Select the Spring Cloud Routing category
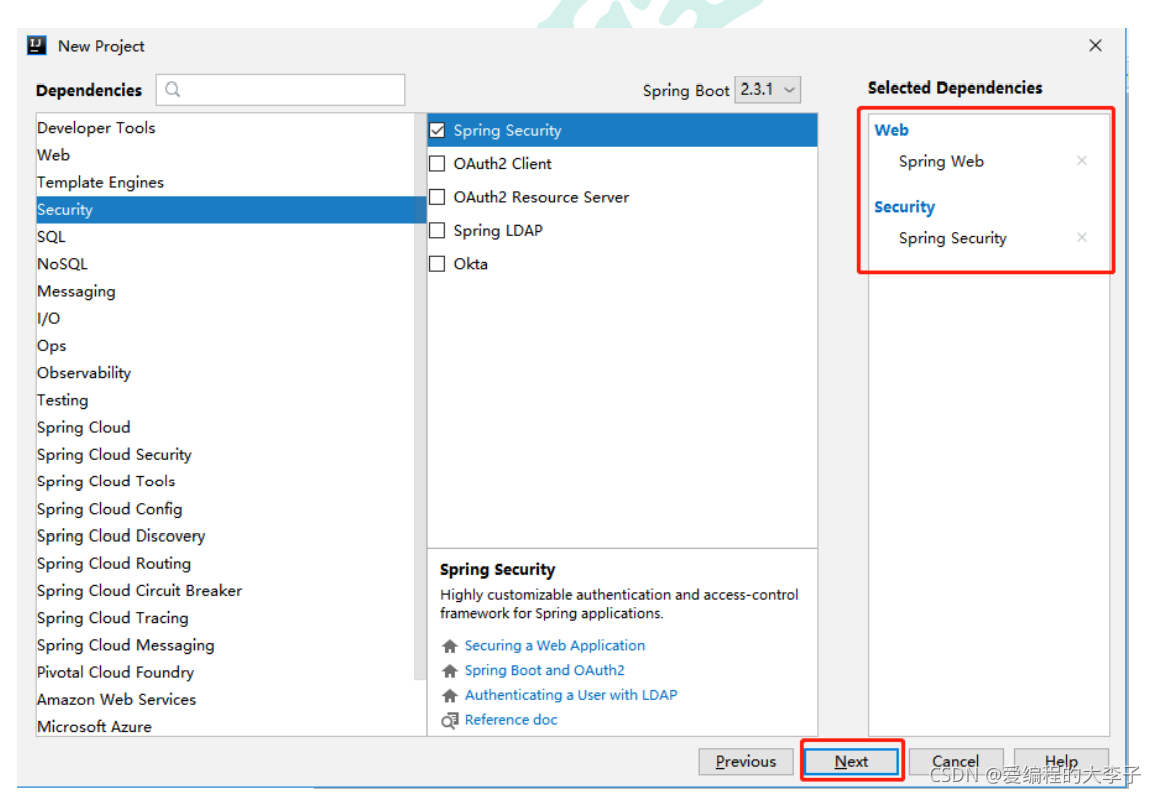The height and width of the screenshot is (793, 1156). [x=226, y=563]
